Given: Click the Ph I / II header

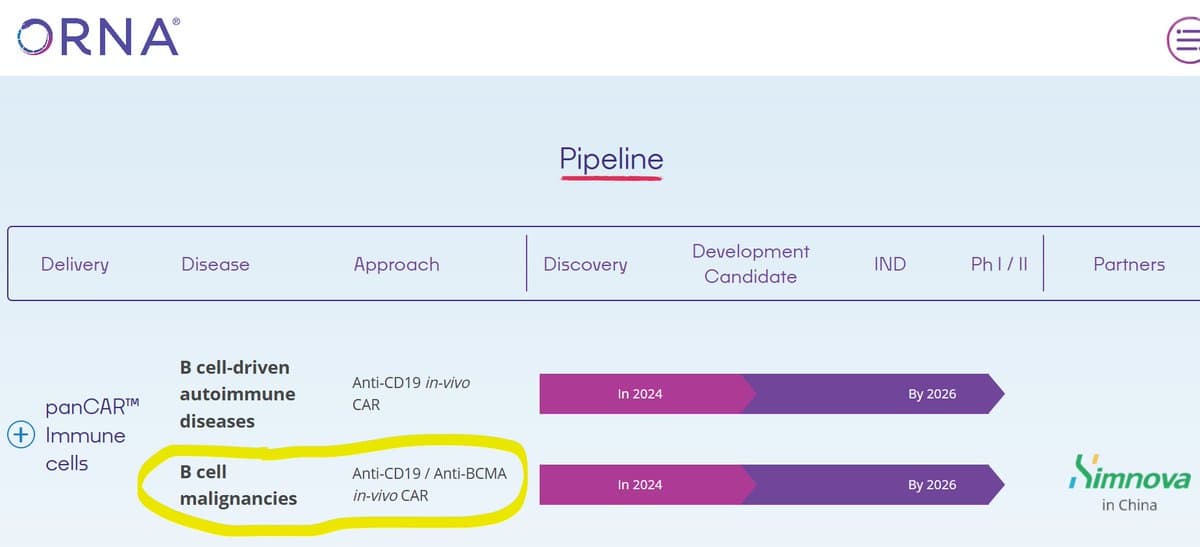Looking at the screenshot, I should coord(999,264).
